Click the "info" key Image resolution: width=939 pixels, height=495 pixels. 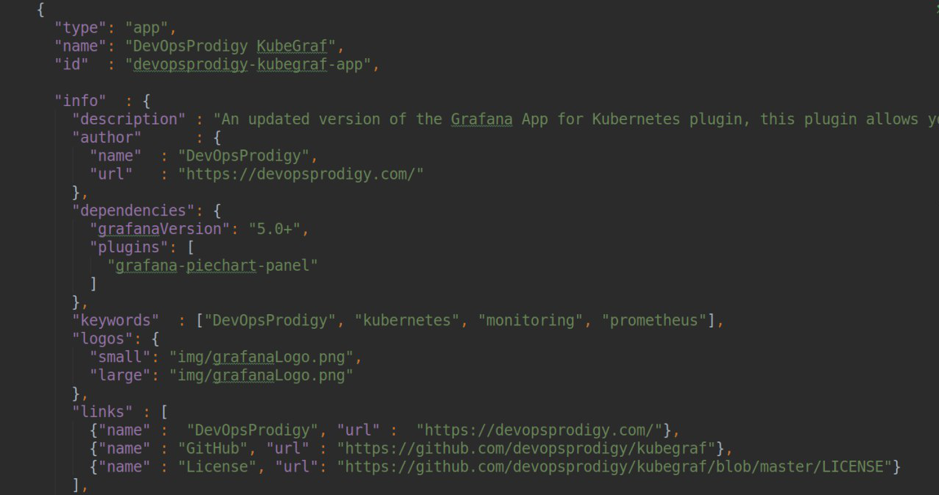pos(80,101)
